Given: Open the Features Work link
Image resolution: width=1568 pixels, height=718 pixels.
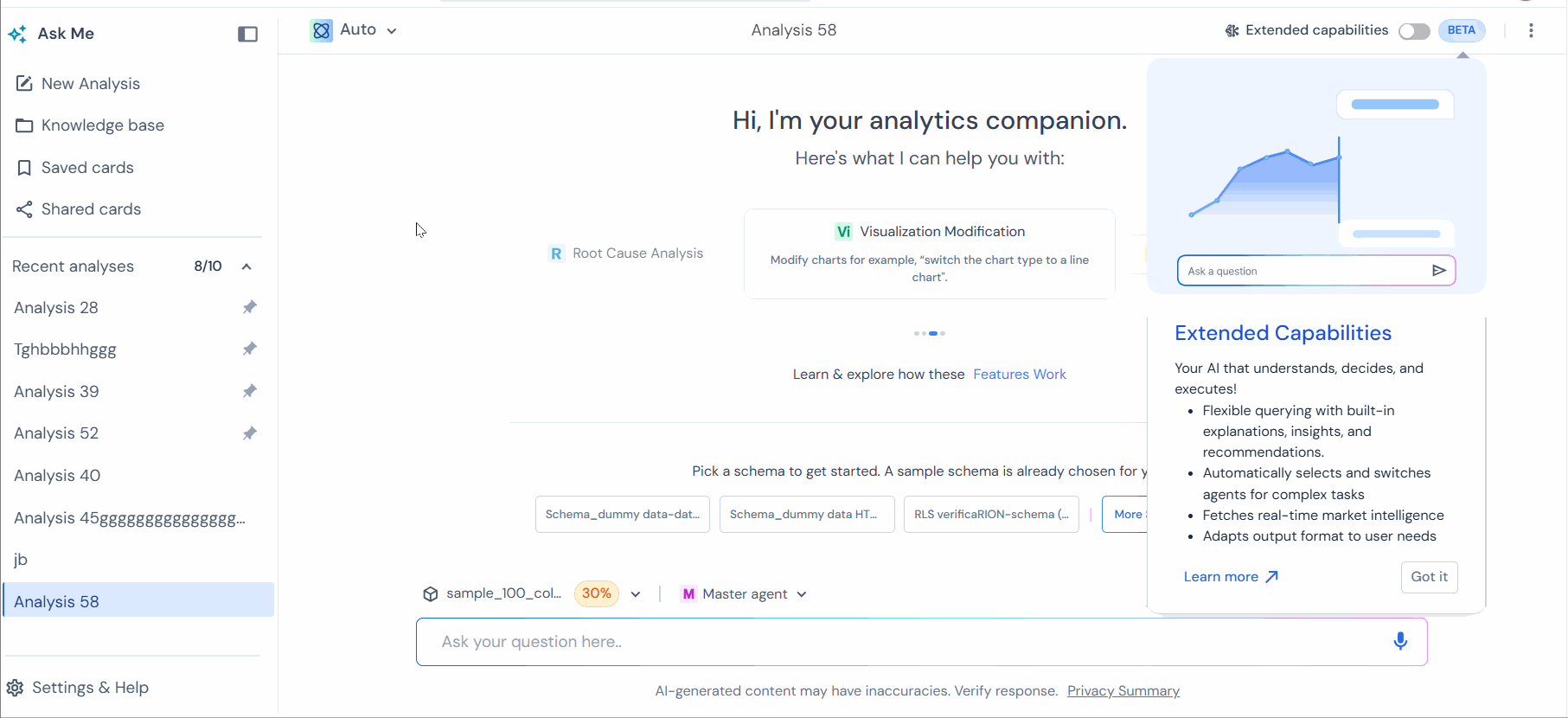Looking at the screenshot, I should click(x=1019, y=375).
